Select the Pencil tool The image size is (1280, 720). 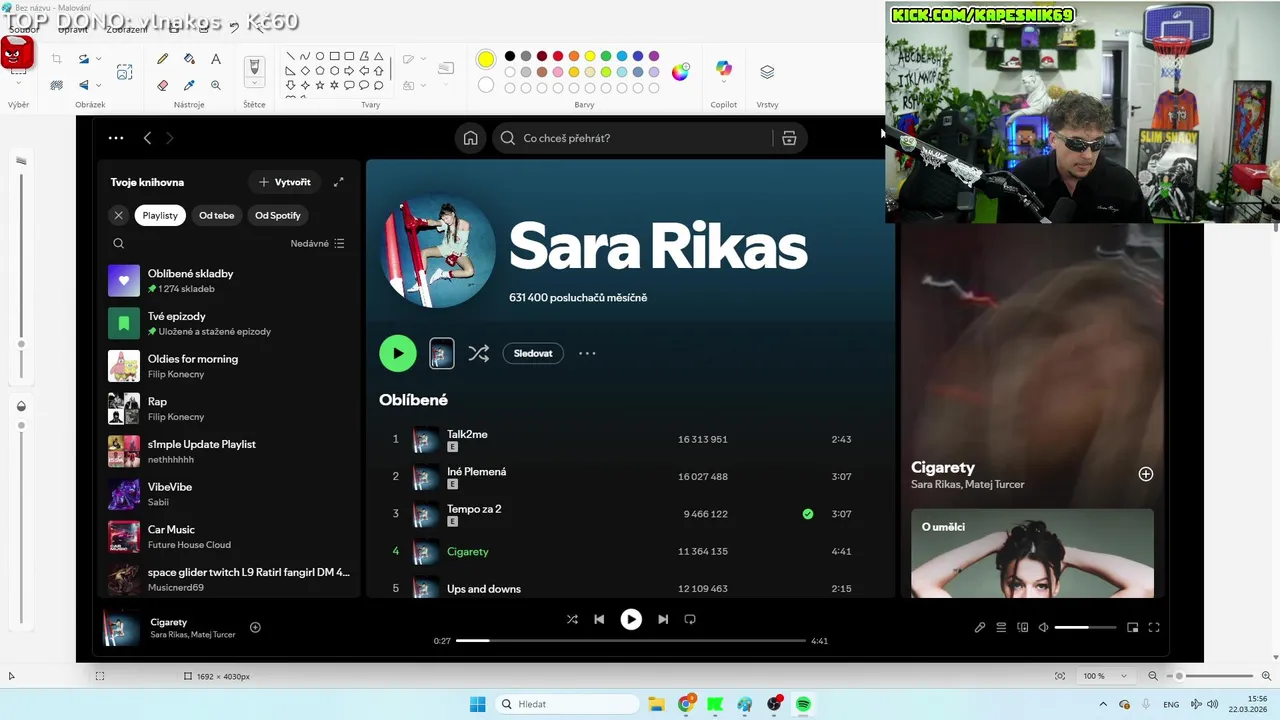click(x=162, y=59)
